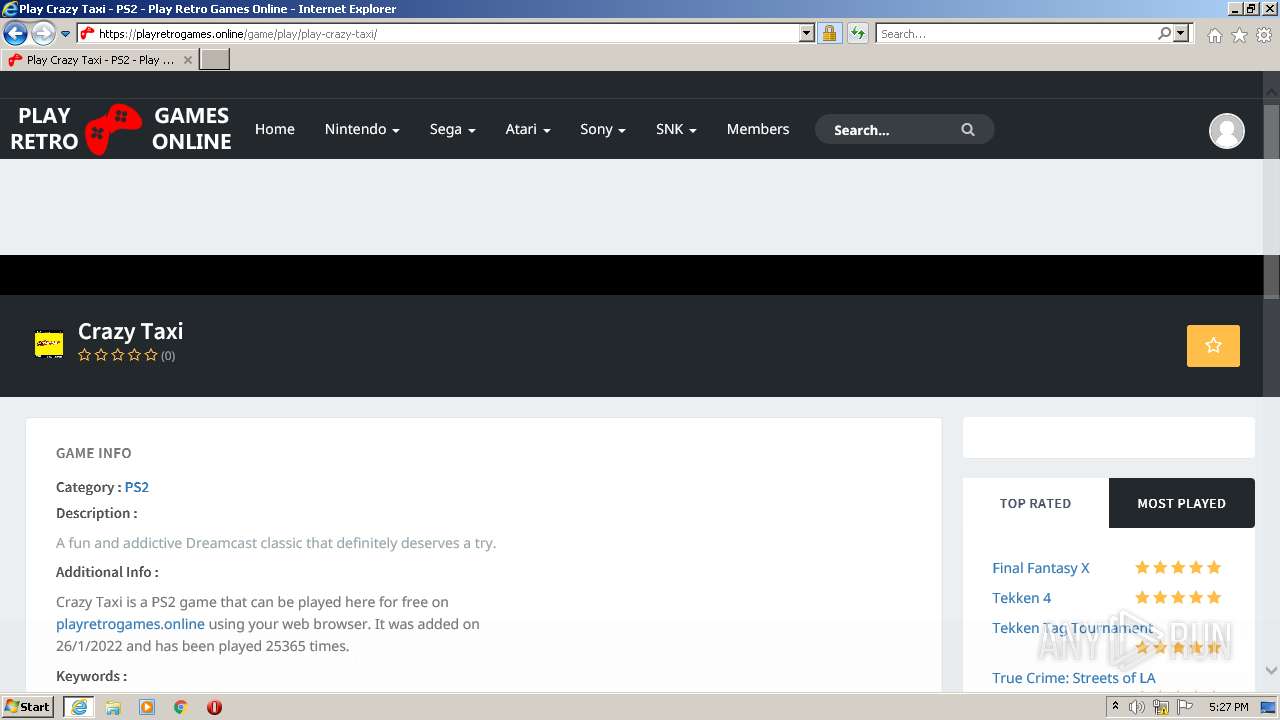Expand the Sega menu
Screen dimensions: 1280x720
tap(452, 129)
